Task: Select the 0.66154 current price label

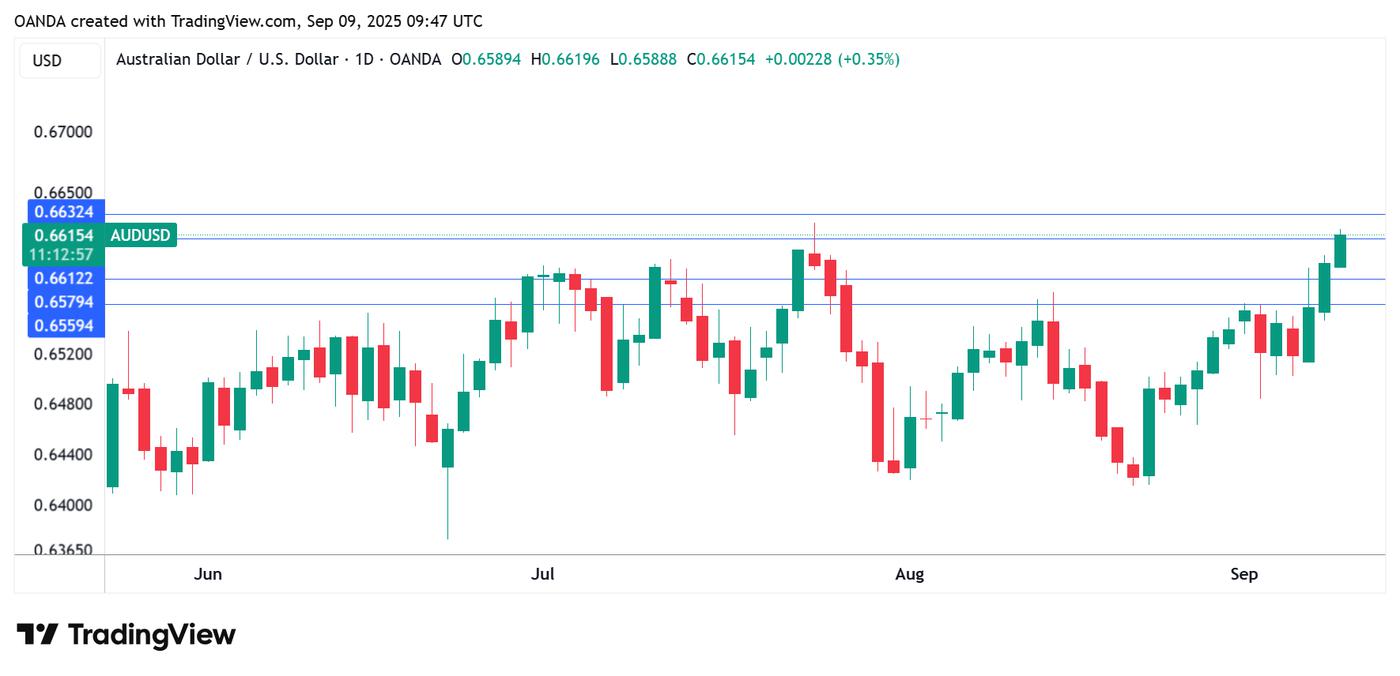Action: click(63, 236)
